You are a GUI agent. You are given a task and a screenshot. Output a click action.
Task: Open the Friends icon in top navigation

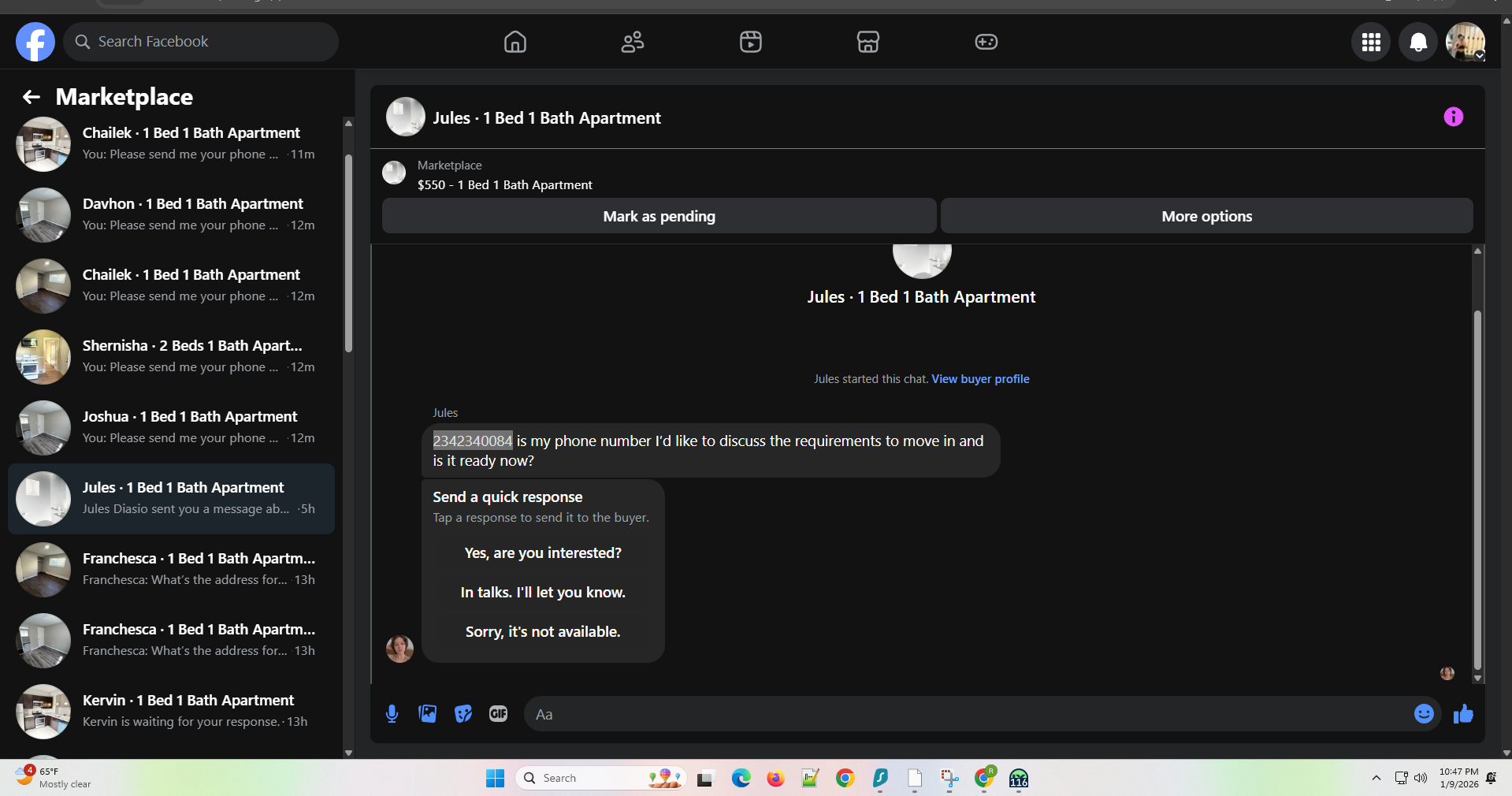click(633, 42)
